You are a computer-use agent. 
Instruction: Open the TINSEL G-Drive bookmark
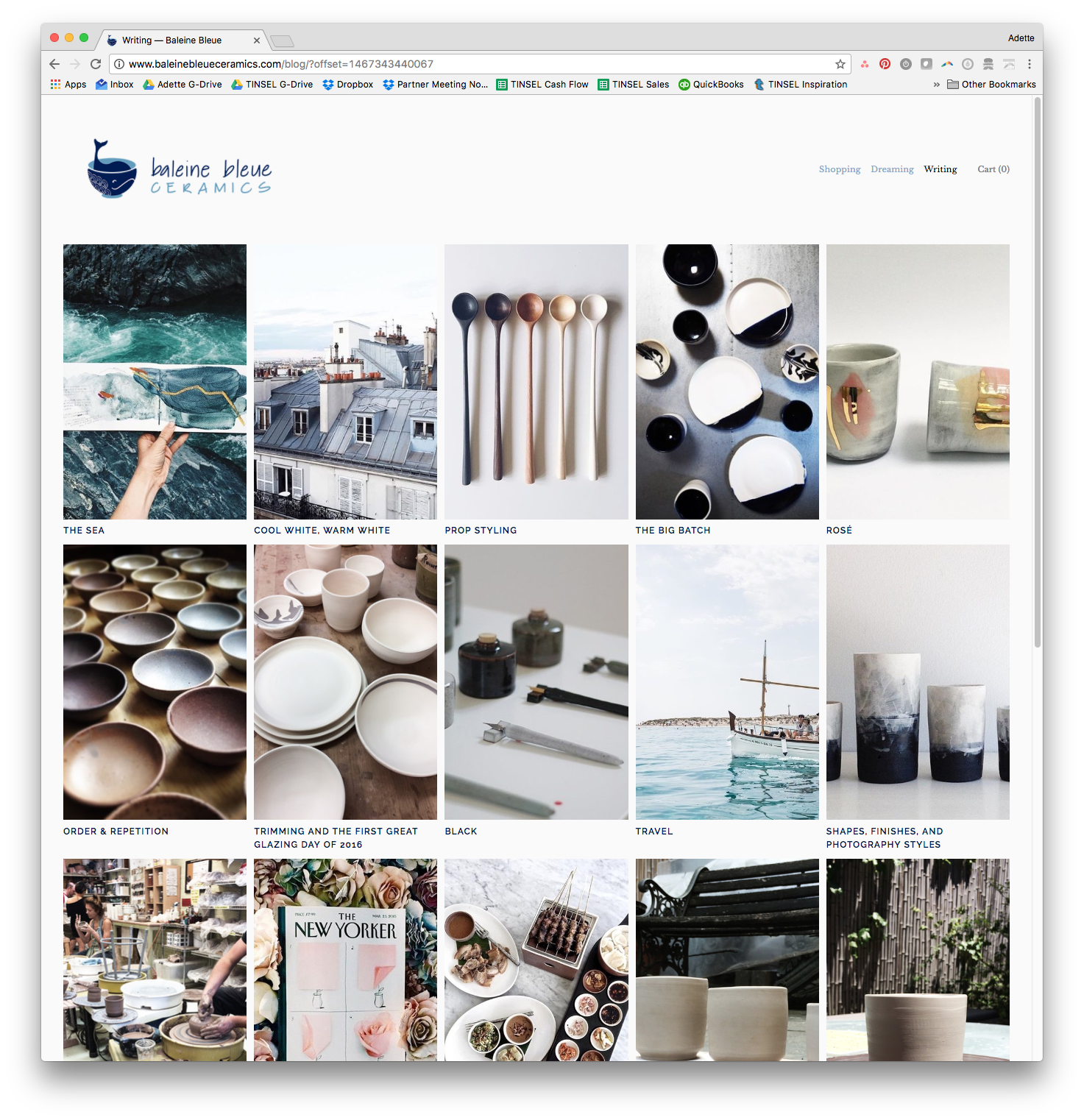click(272, 85)
